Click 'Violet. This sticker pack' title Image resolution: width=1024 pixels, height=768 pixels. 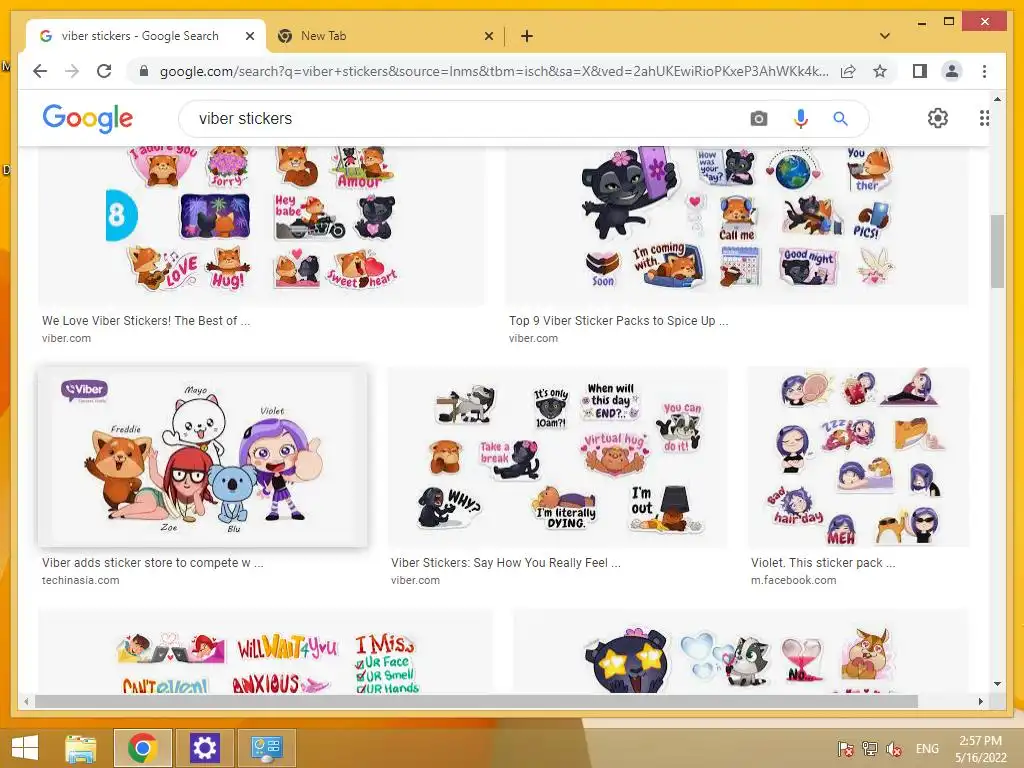[823, 563]
